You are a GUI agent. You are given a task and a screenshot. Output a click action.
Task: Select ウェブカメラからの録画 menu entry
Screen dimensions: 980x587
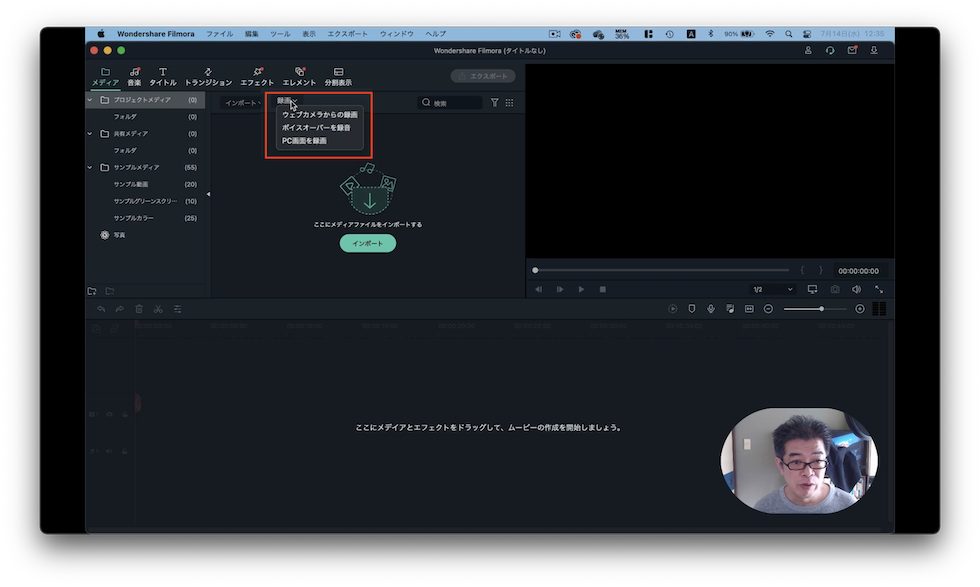tap(319, 115)
